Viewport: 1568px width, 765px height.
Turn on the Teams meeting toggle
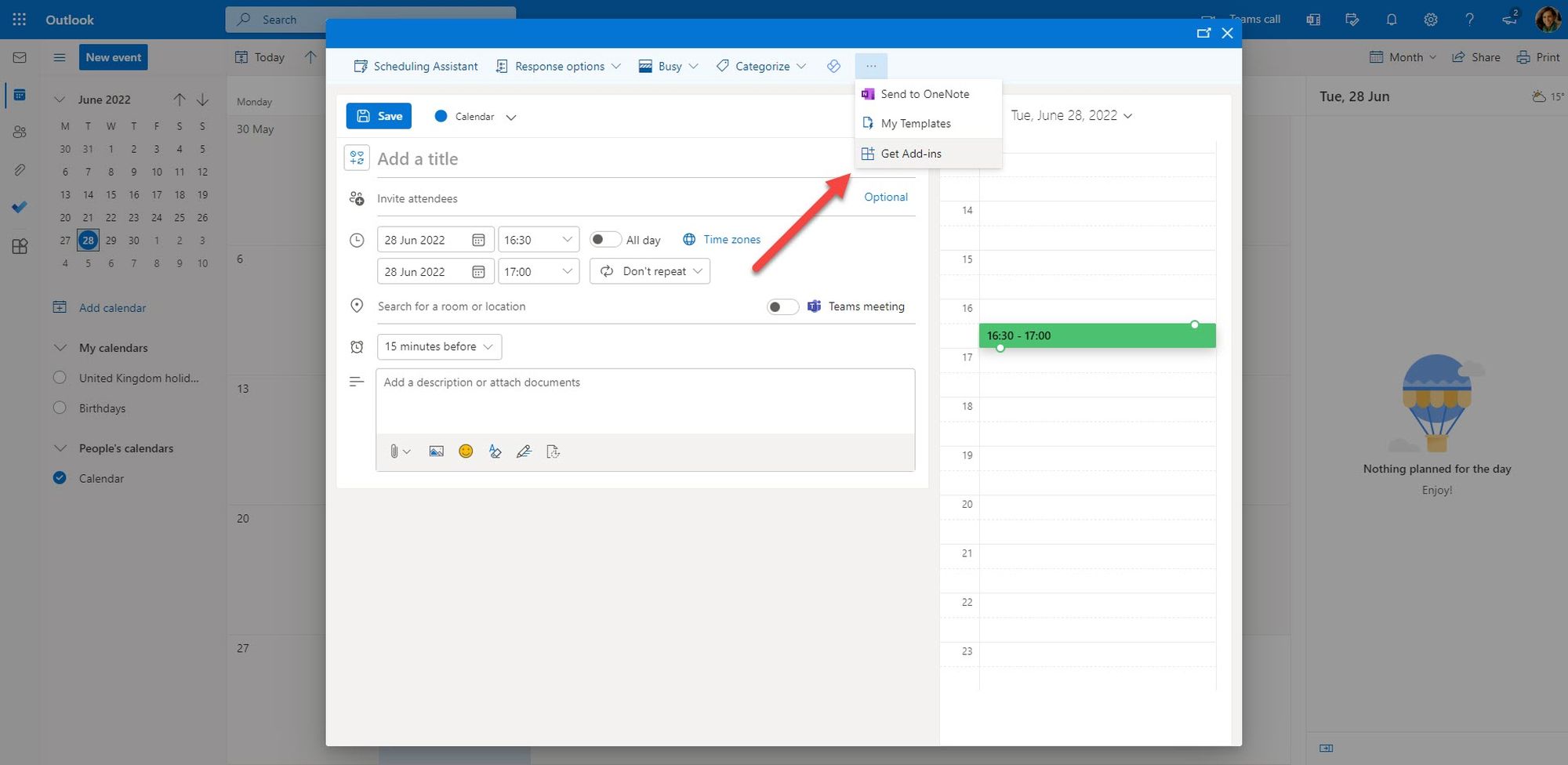click(x=782, y=306)
